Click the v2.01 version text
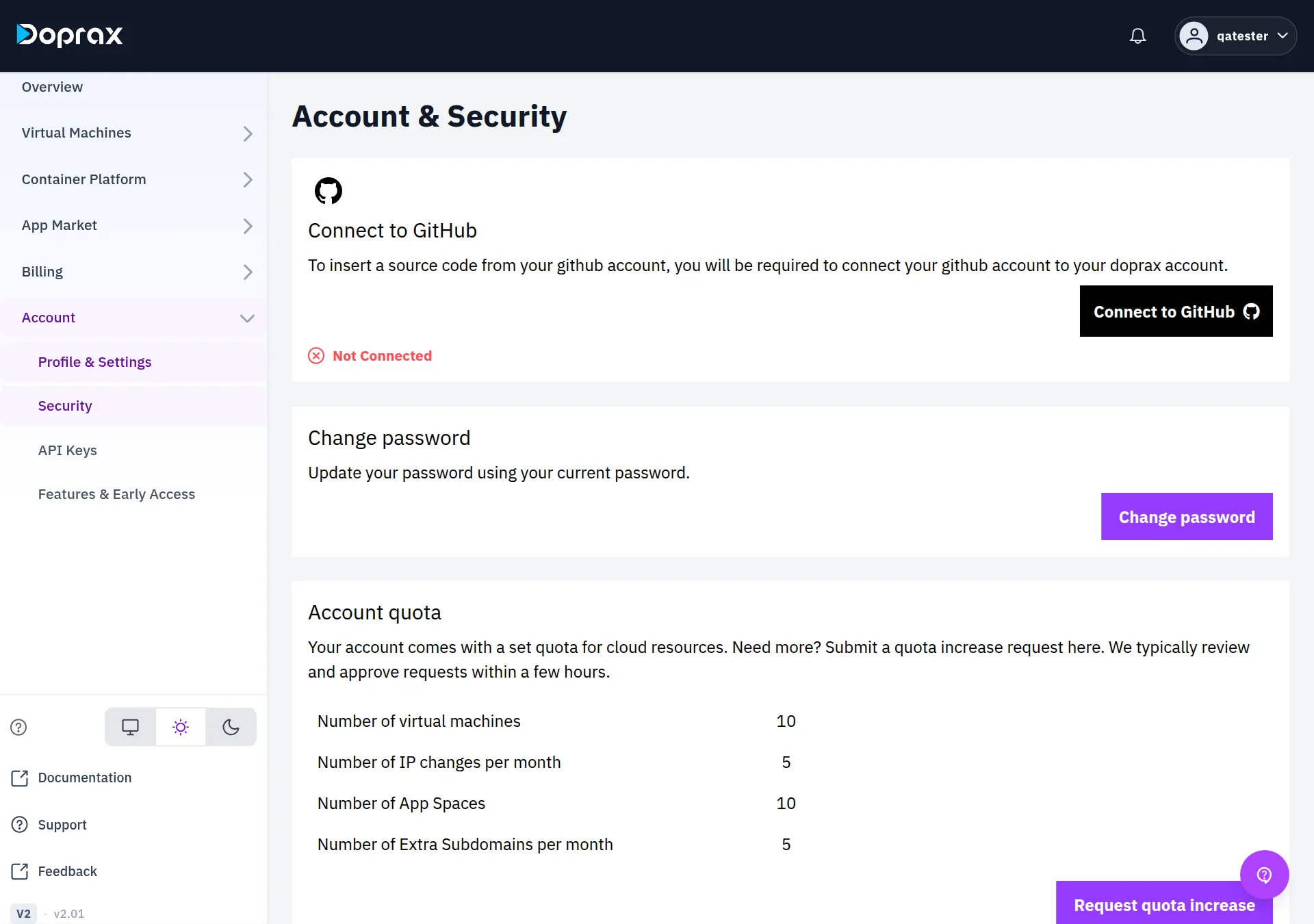Image resolution: width=1314 pixels, height=924 pixels. [x=68, y=914]
